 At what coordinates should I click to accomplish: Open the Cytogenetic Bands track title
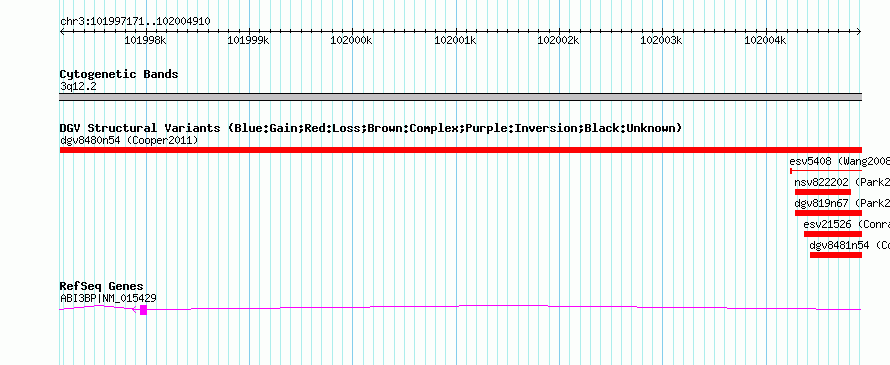[x=119, y=74]
